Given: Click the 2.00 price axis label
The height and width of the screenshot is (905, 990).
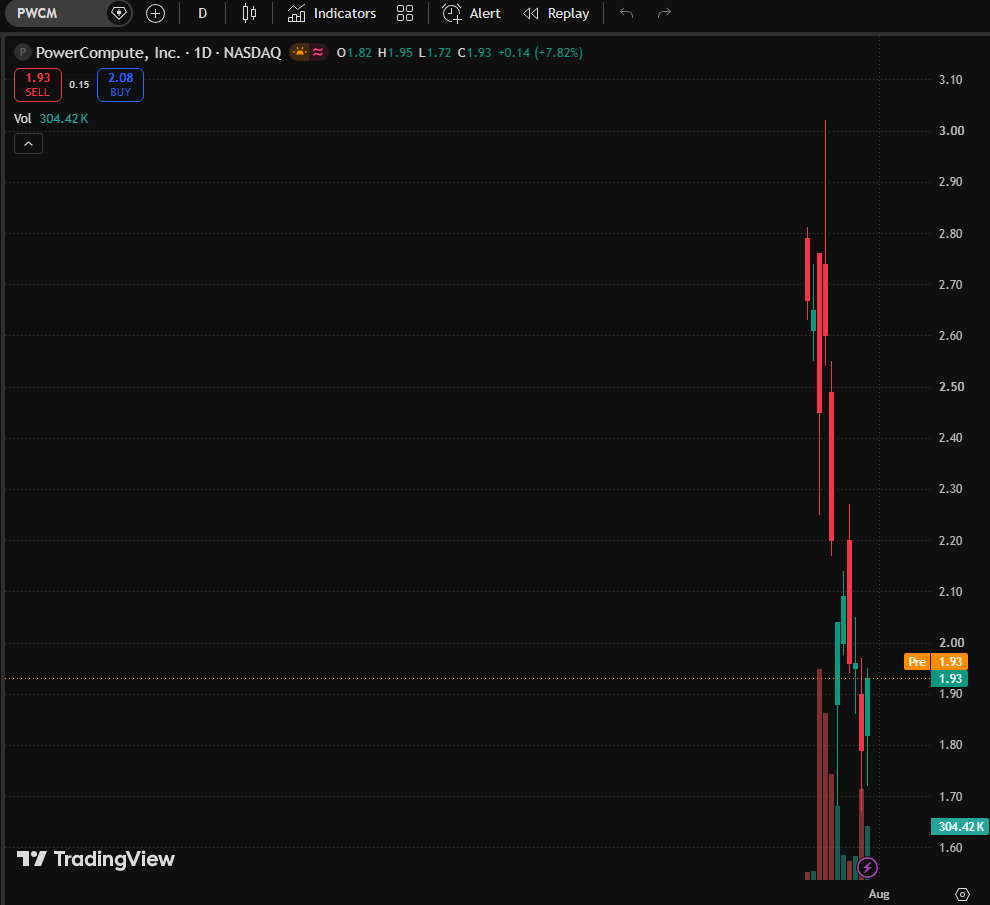Looking at the screenshot, I should tap(951, 642).
